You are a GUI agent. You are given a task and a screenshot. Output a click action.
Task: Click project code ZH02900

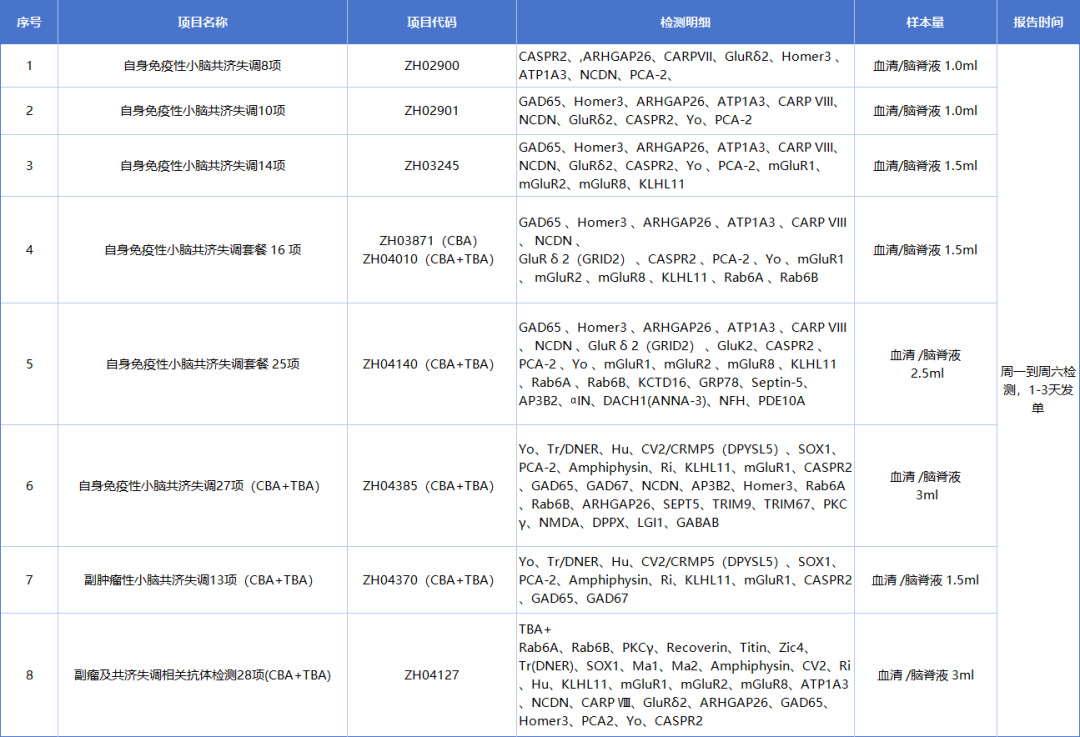click(430, 65)
